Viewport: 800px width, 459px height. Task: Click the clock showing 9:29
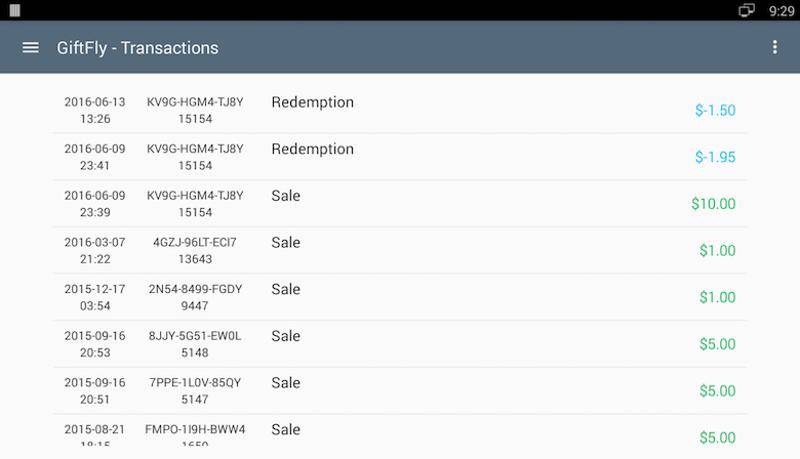click(781, 11)
